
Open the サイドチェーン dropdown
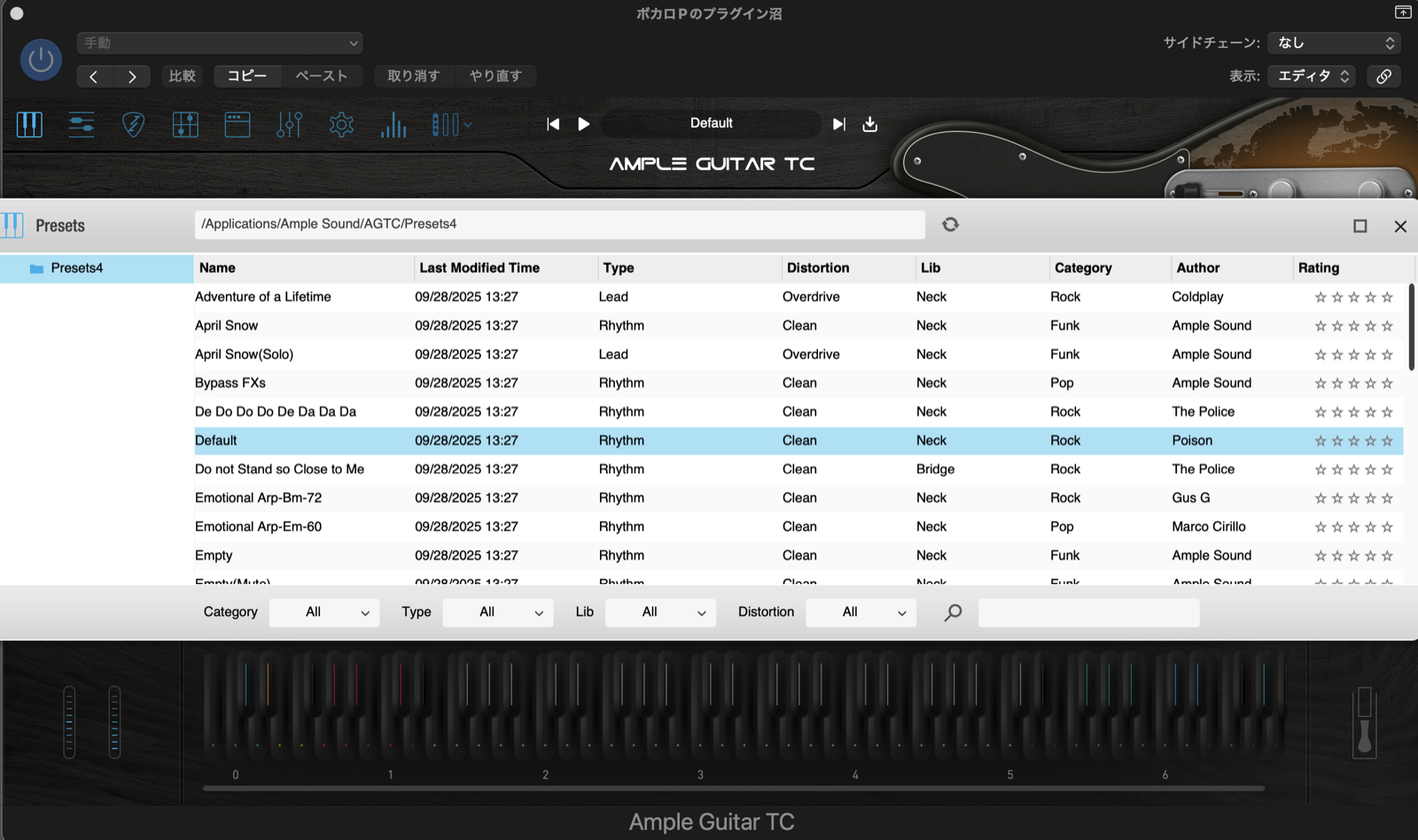(x=1334, y=43)
